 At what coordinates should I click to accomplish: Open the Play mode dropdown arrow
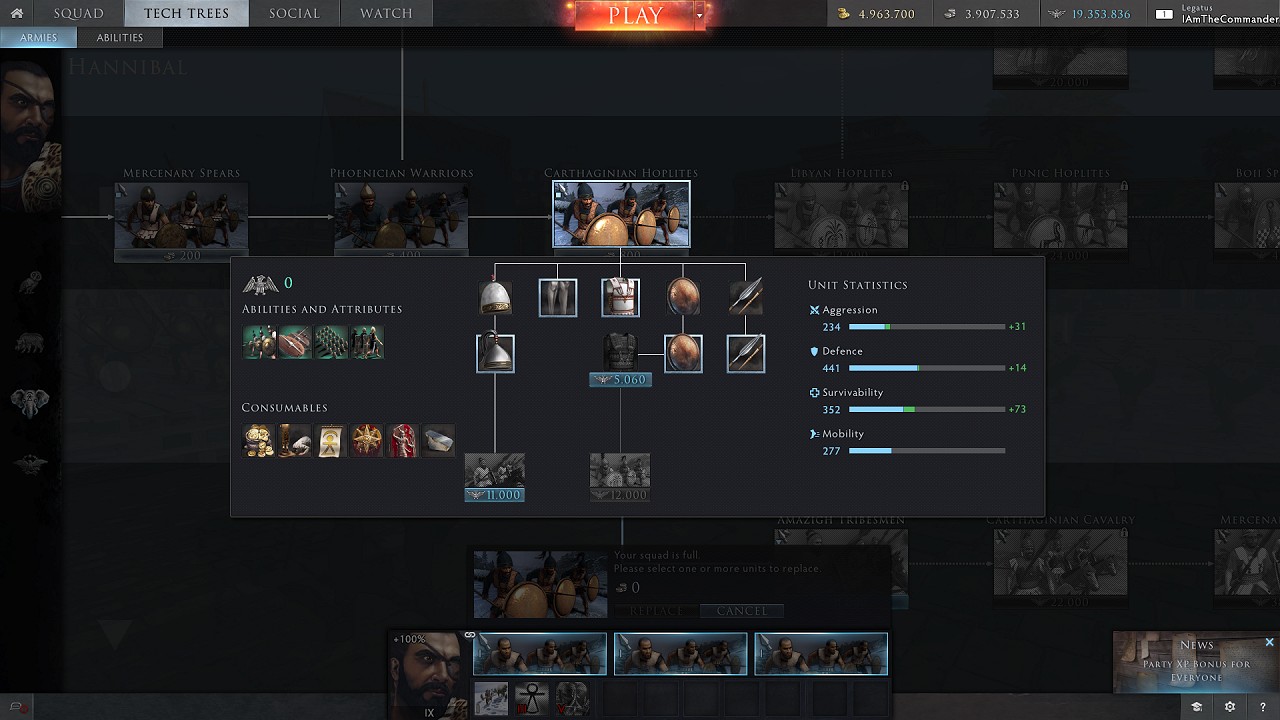click(x=700, y=15)
